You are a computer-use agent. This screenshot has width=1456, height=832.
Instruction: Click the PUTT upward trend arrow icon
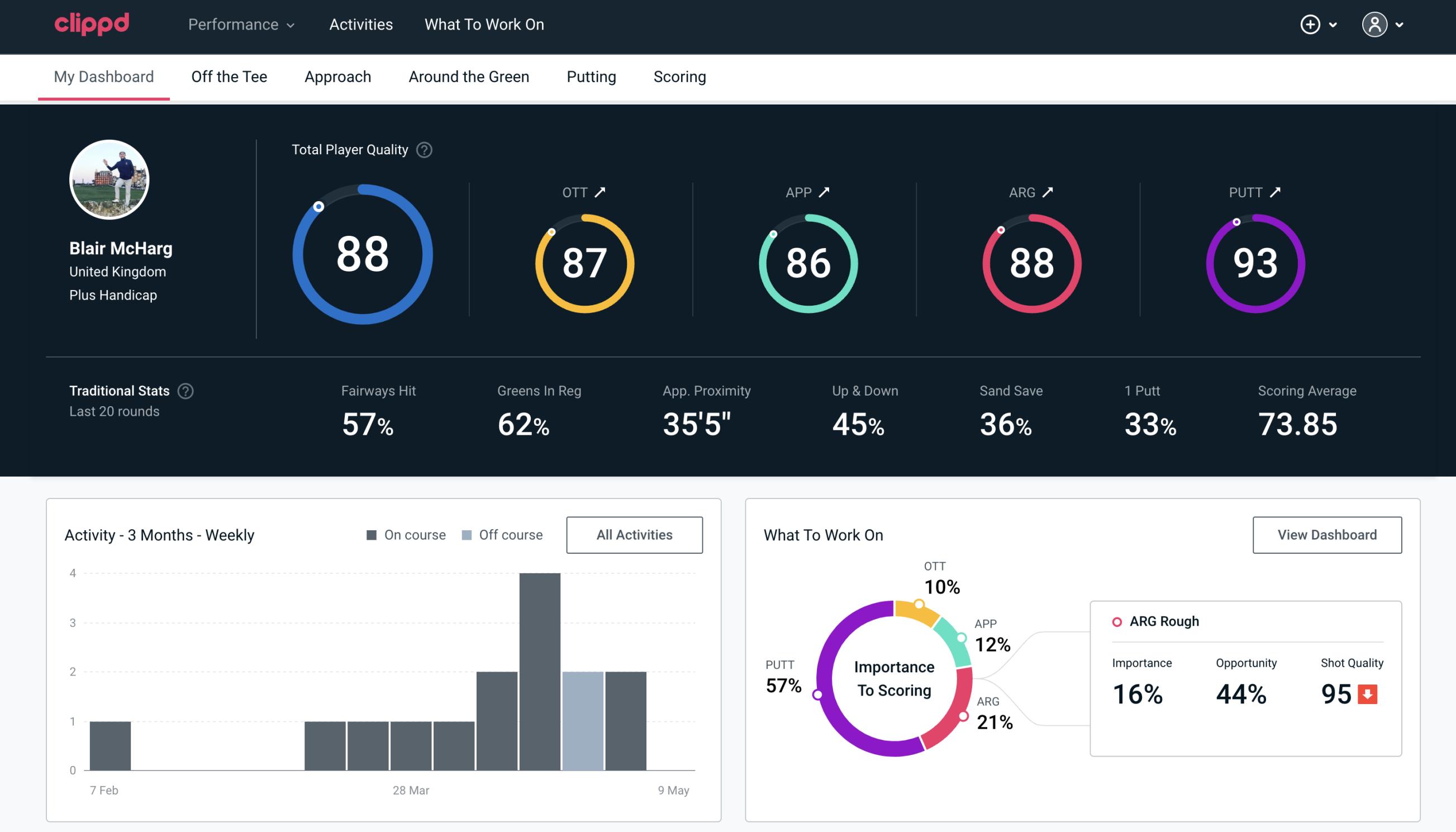tap(1276, 192)
